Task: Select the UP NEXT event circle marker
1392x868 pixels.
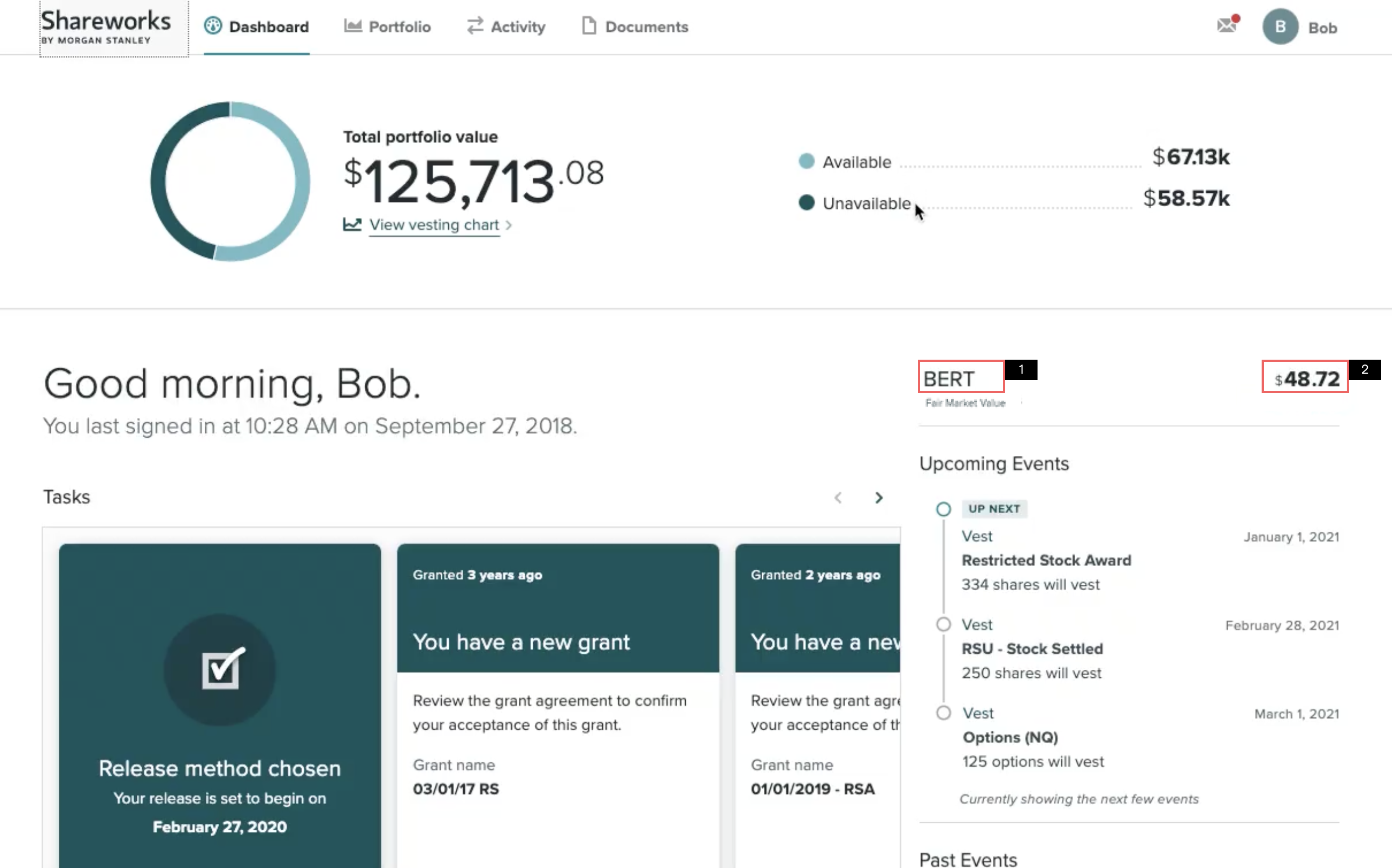Action: click(943, 509)
